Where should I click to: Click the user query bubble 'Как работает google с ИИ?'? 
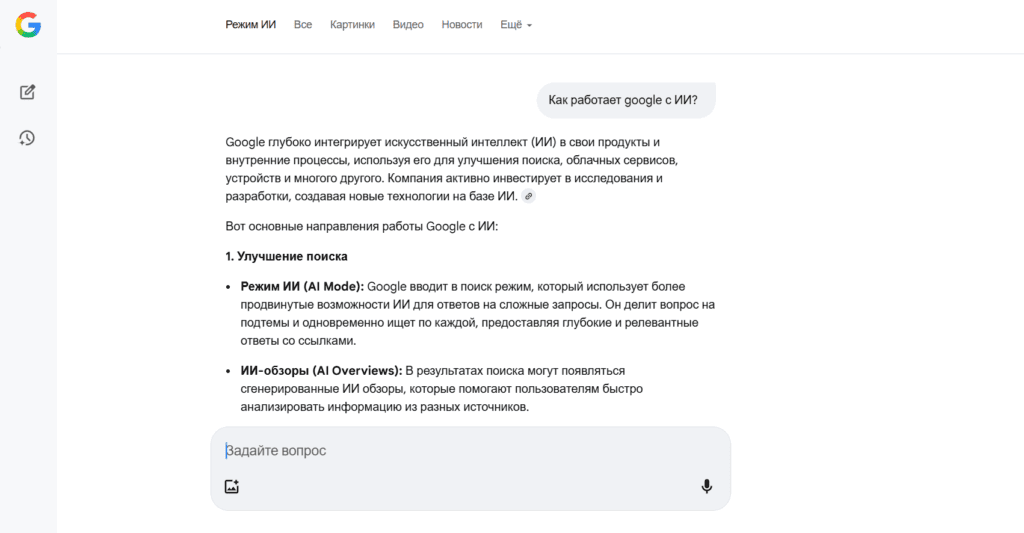(623, 100)
